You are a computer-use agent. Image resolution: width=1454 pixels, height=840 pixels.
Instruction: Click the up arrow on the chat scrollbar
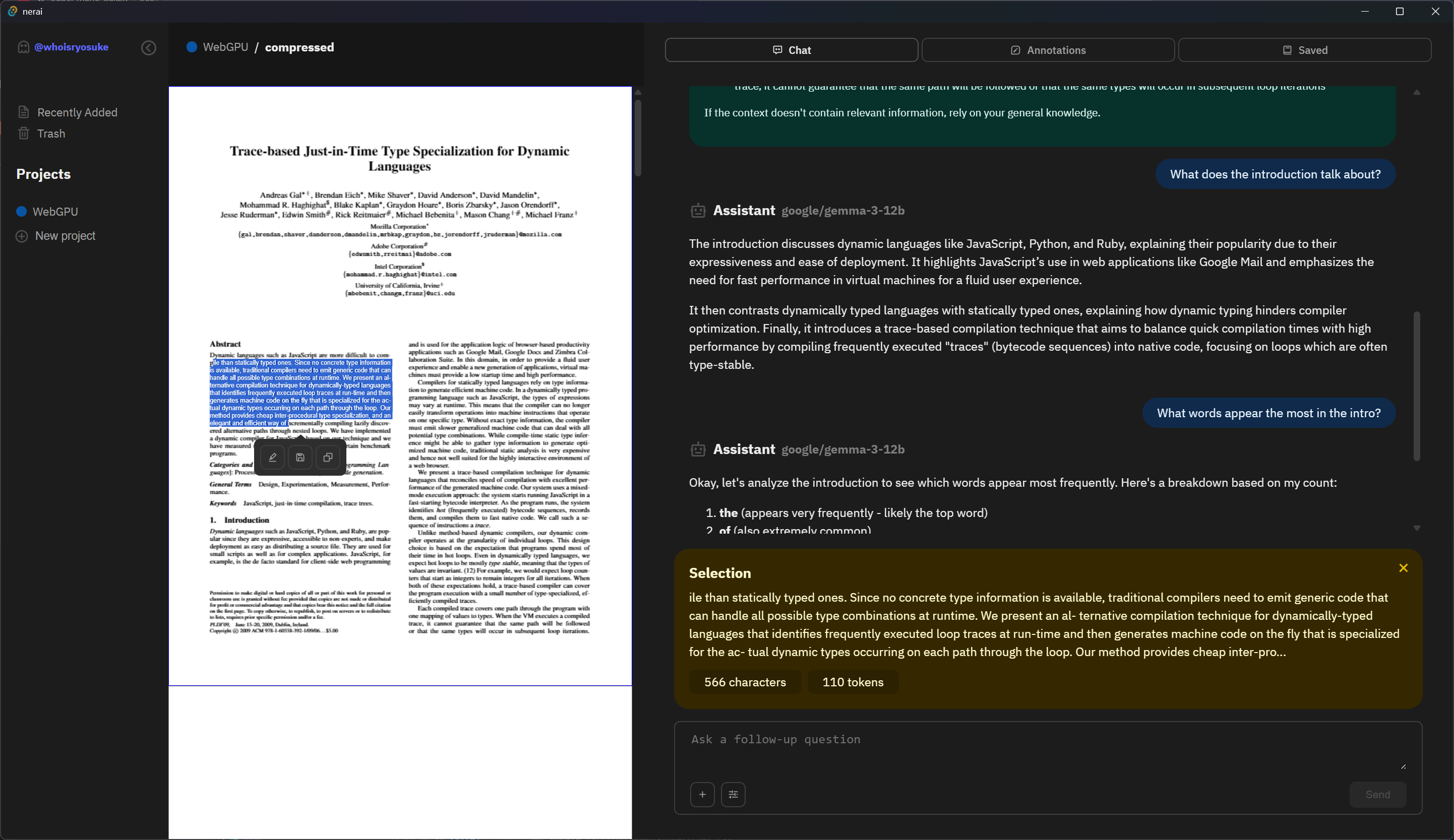coord(1417,93)
